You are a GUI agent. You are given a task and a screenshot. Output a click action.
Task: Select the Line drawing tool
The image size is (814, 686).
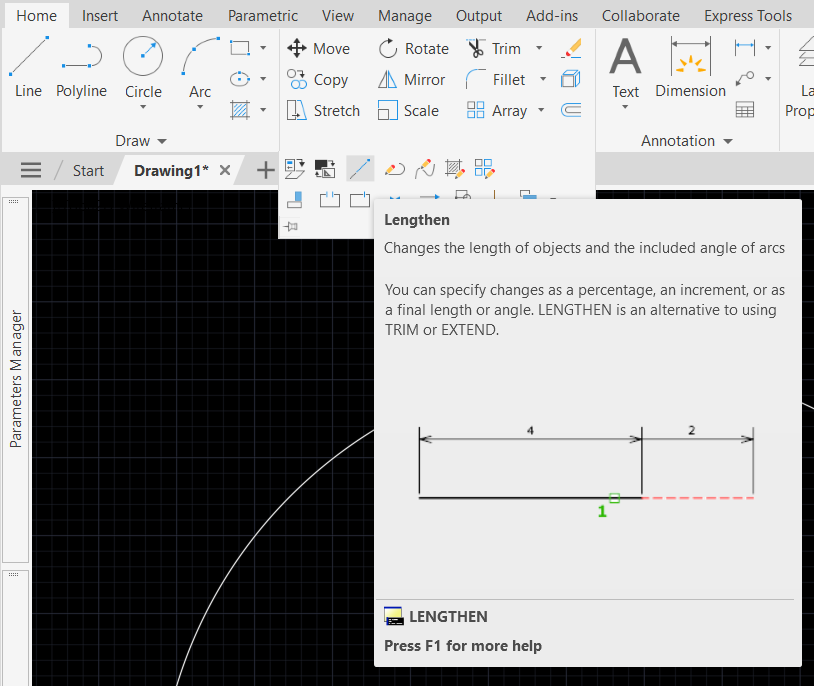click(28, 66)
